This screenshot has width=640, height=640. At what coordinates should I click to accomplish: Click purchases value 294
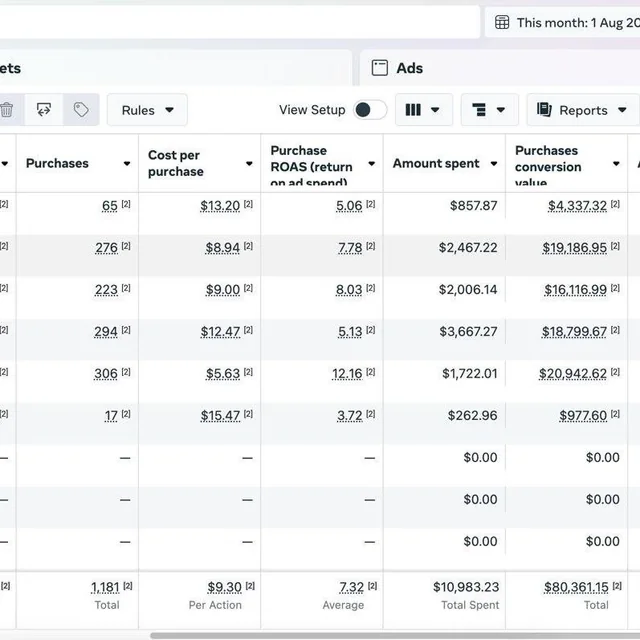tap(106, 332)
